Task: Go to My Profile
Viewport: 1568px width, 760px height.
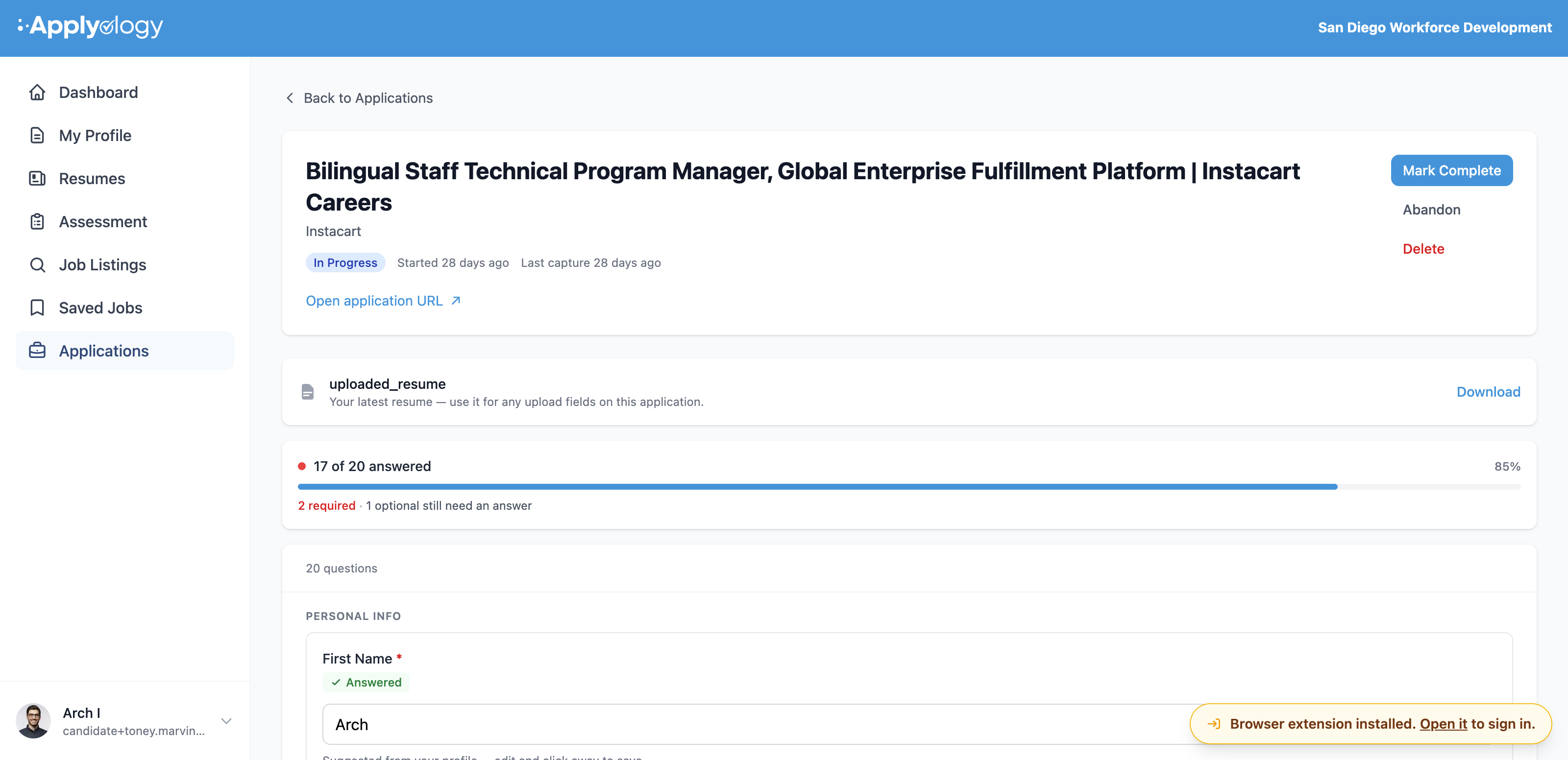Action: click(x=125, y=135)
